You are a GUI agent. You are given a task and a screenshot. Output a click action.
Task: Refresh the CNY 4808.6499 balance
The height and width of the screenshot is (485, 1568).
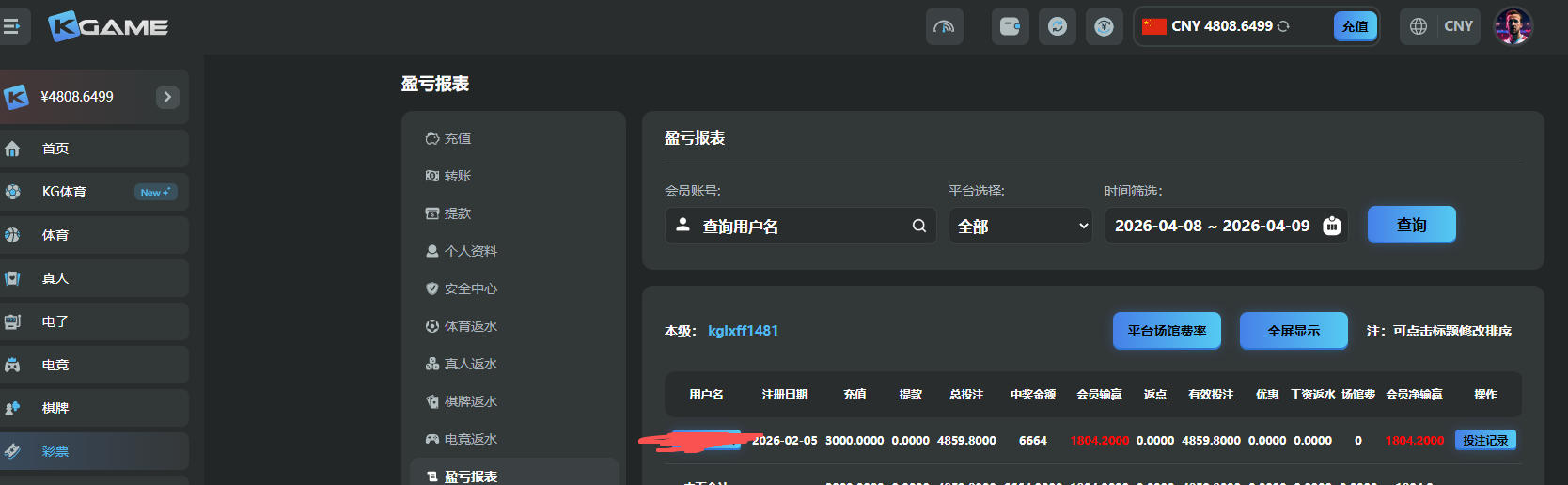point(1283,26)
